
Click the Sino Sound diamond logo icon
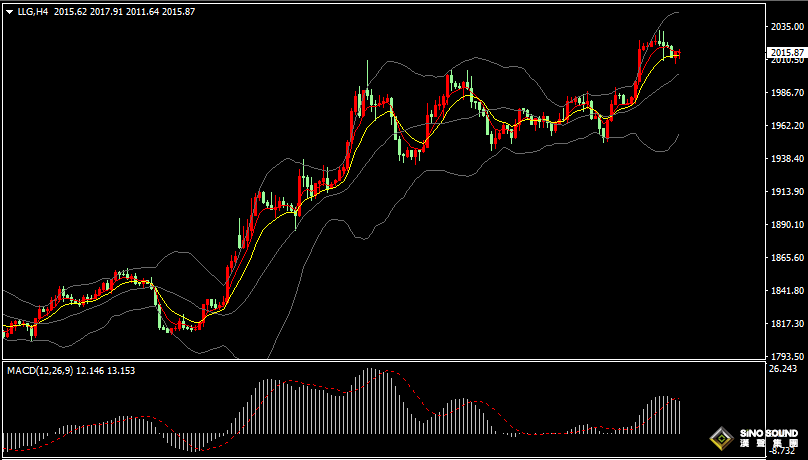pos(720,438)
